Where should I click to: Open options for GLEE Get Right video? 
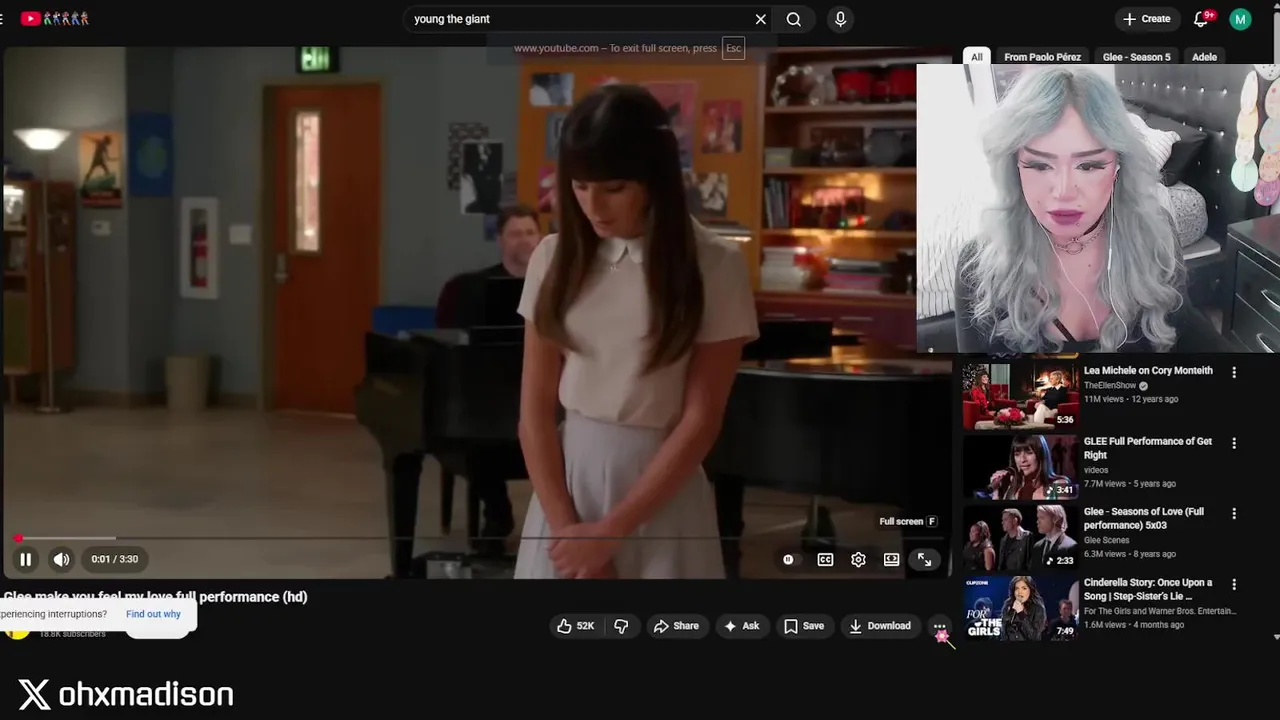[x=1234, y=443]
